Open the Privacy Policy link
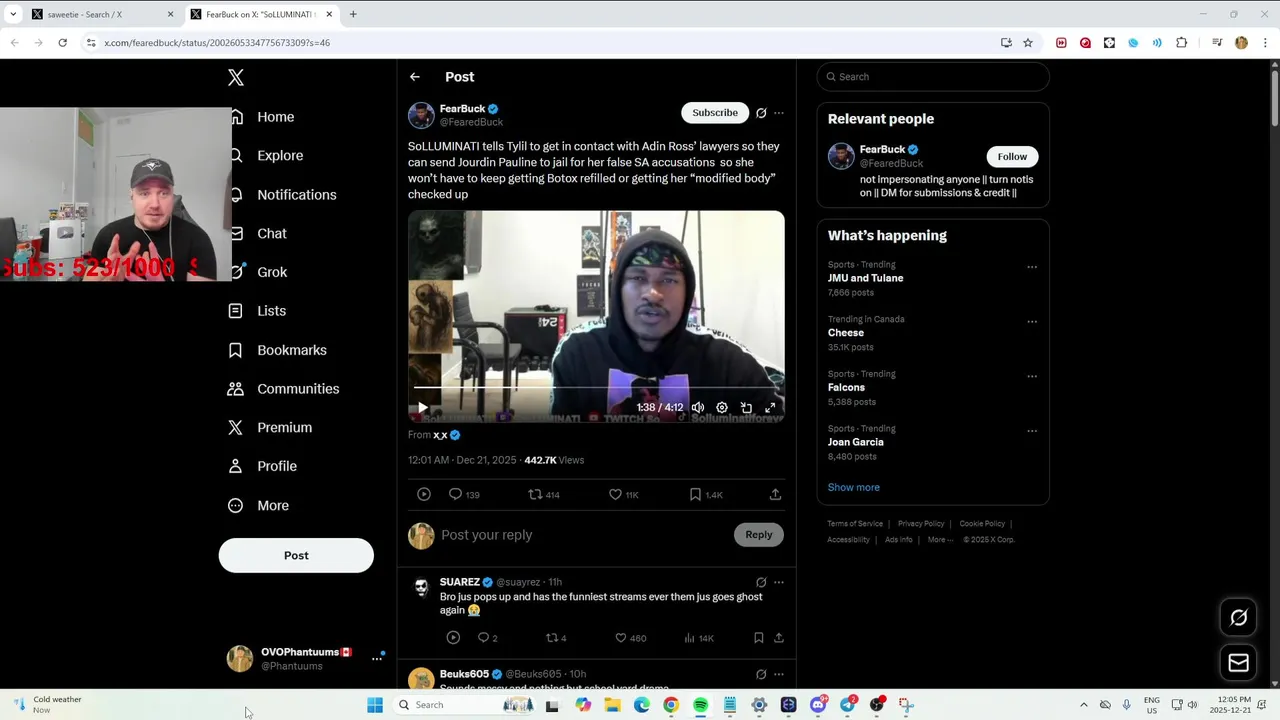Image resolution: width=1280 pixels, height=720 pixels. click(x=921, y=524)
